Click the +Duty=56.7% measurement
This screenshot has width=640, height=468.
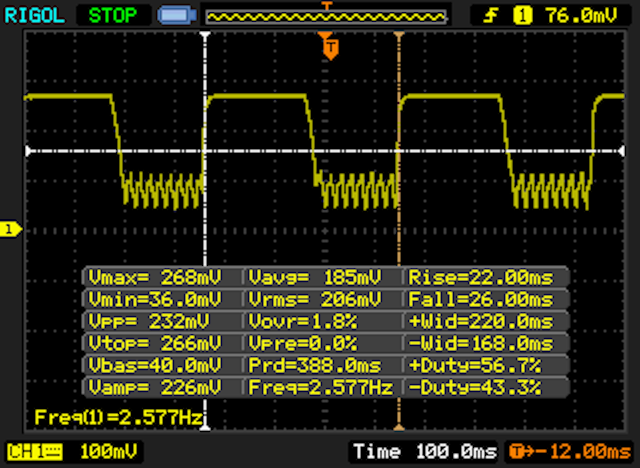(475, 365)
